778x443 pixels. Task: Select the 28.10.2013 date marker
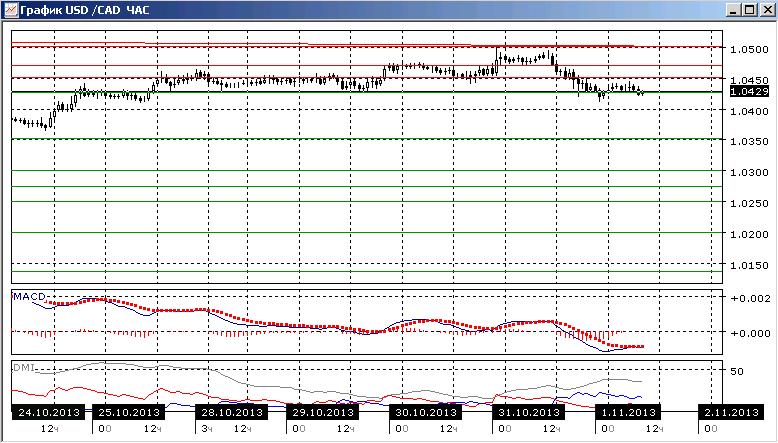(232, 412)
